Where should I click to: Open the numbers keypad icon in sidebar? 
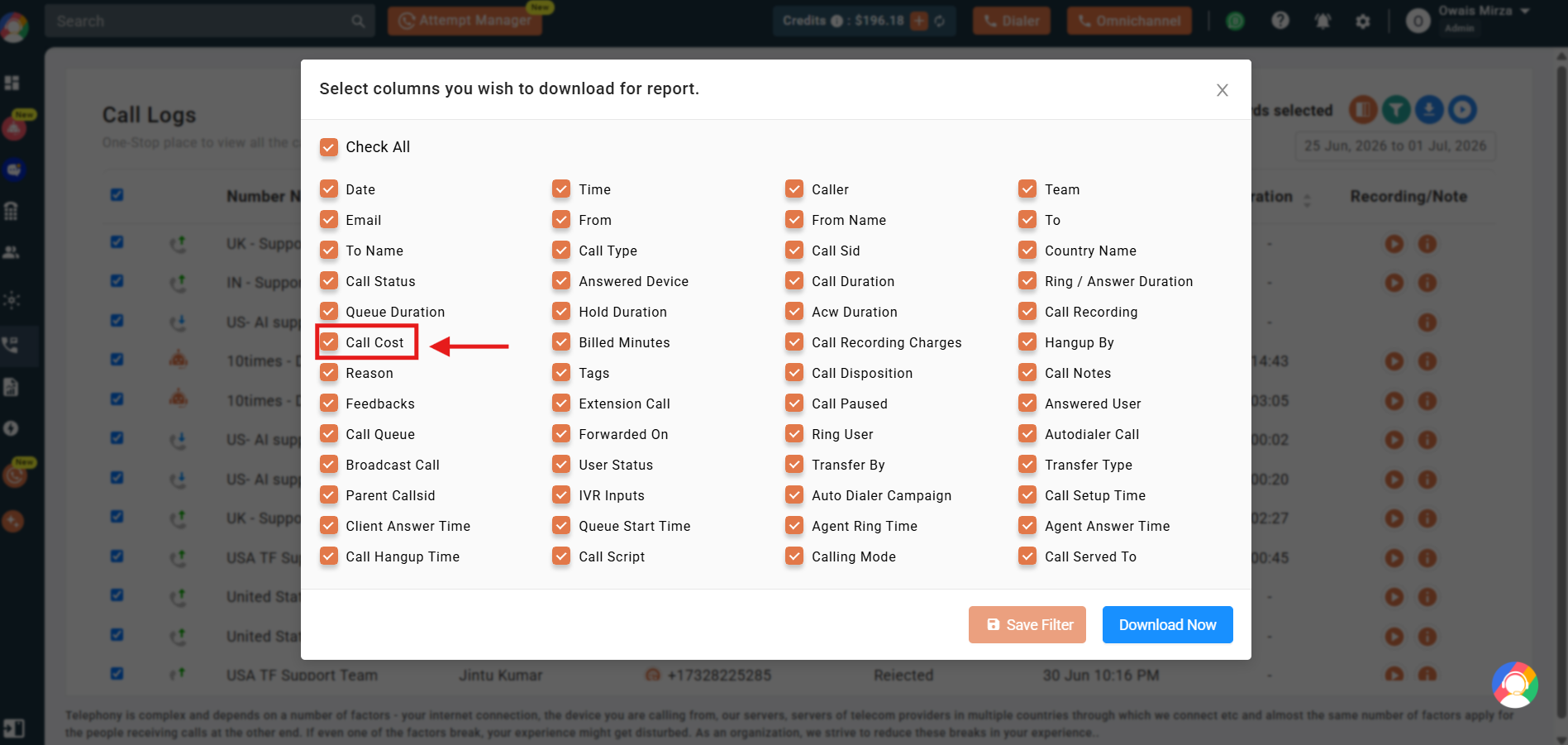click(12, 211)
